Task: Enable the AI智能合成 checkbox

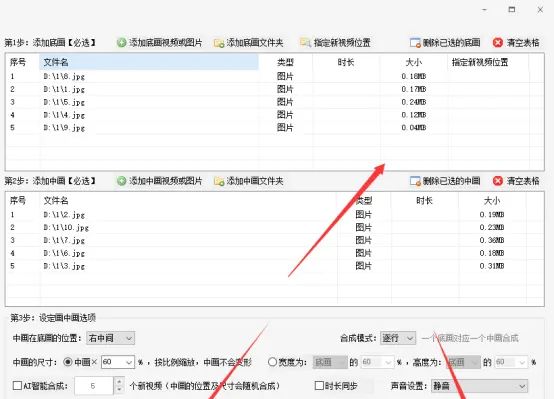Action: tap(17, 386)
